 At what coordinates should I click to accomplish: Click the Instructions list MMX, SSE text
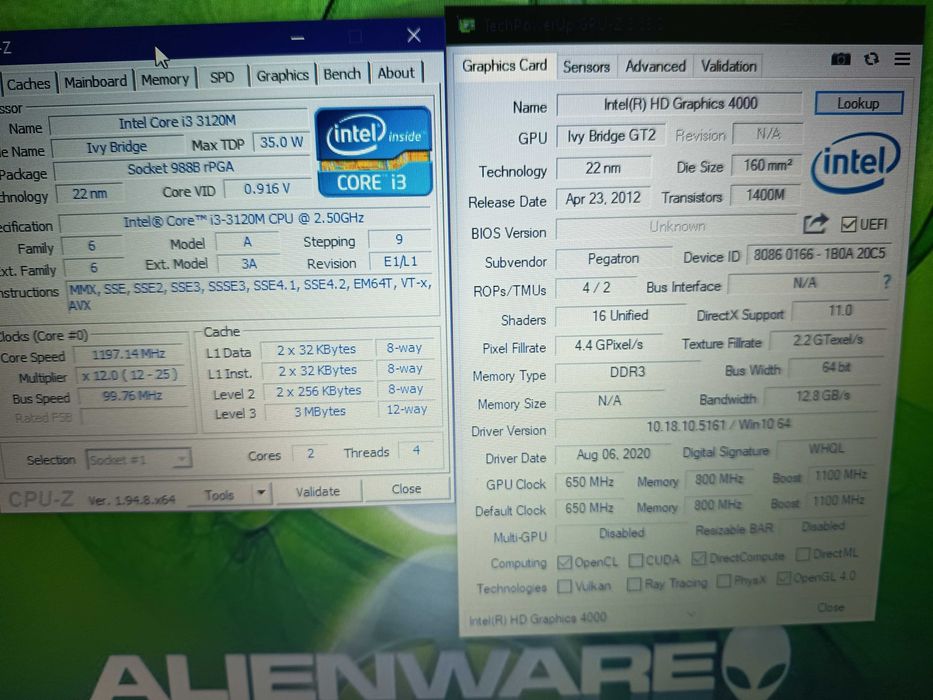coord(250,295)
